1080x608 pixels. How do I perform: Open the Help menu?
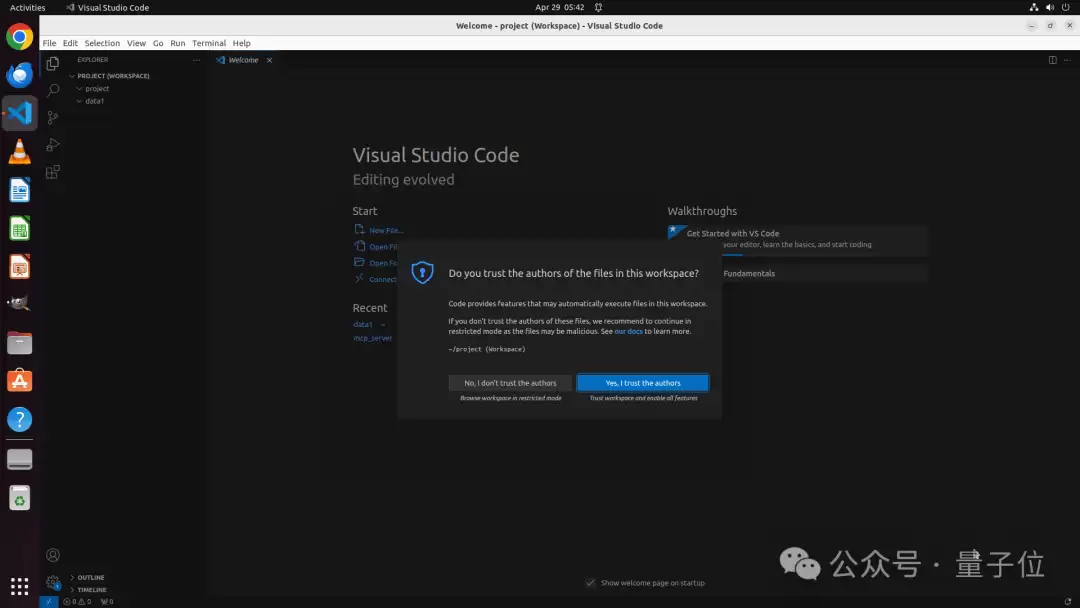point(241,43)
